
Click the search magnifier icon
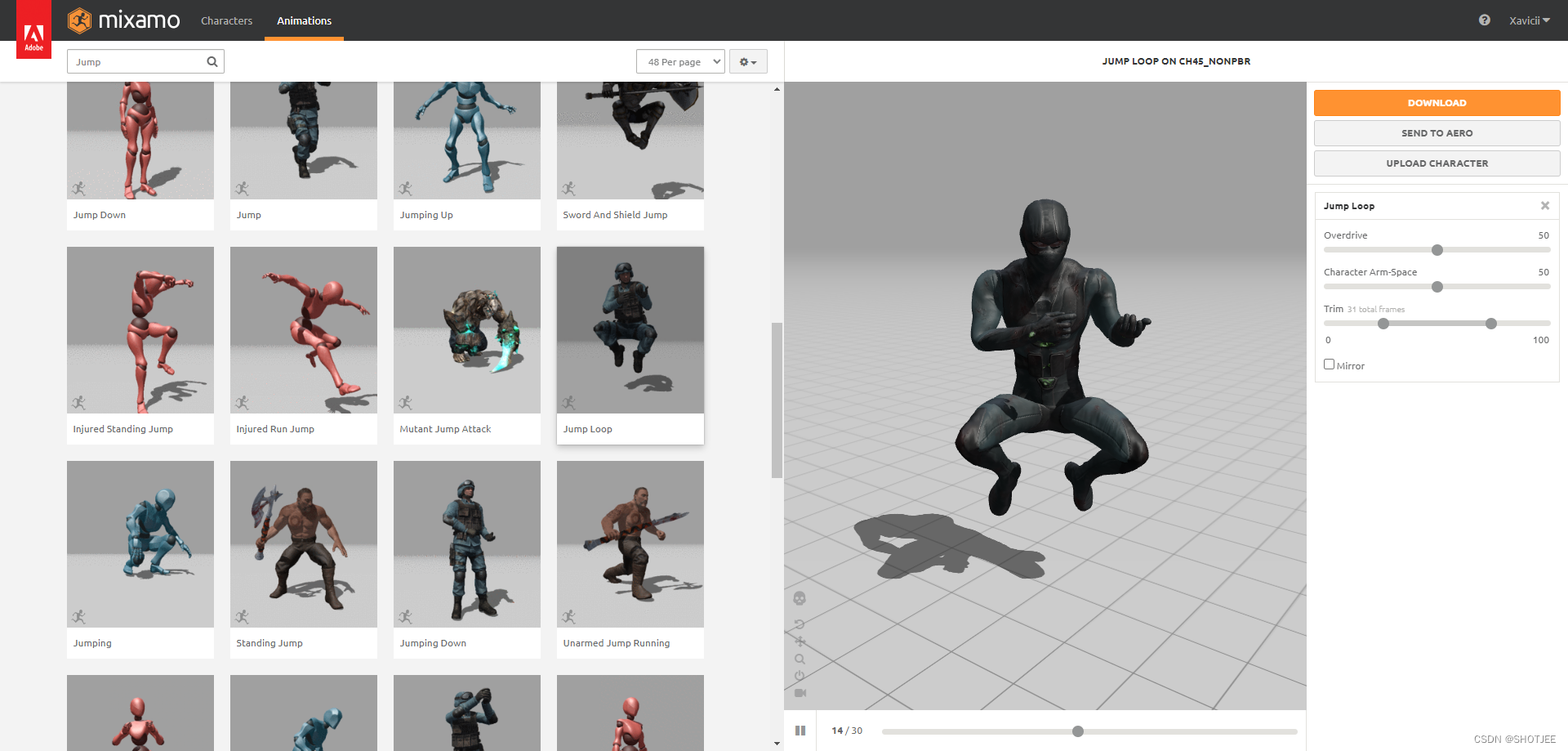[212, 61]
